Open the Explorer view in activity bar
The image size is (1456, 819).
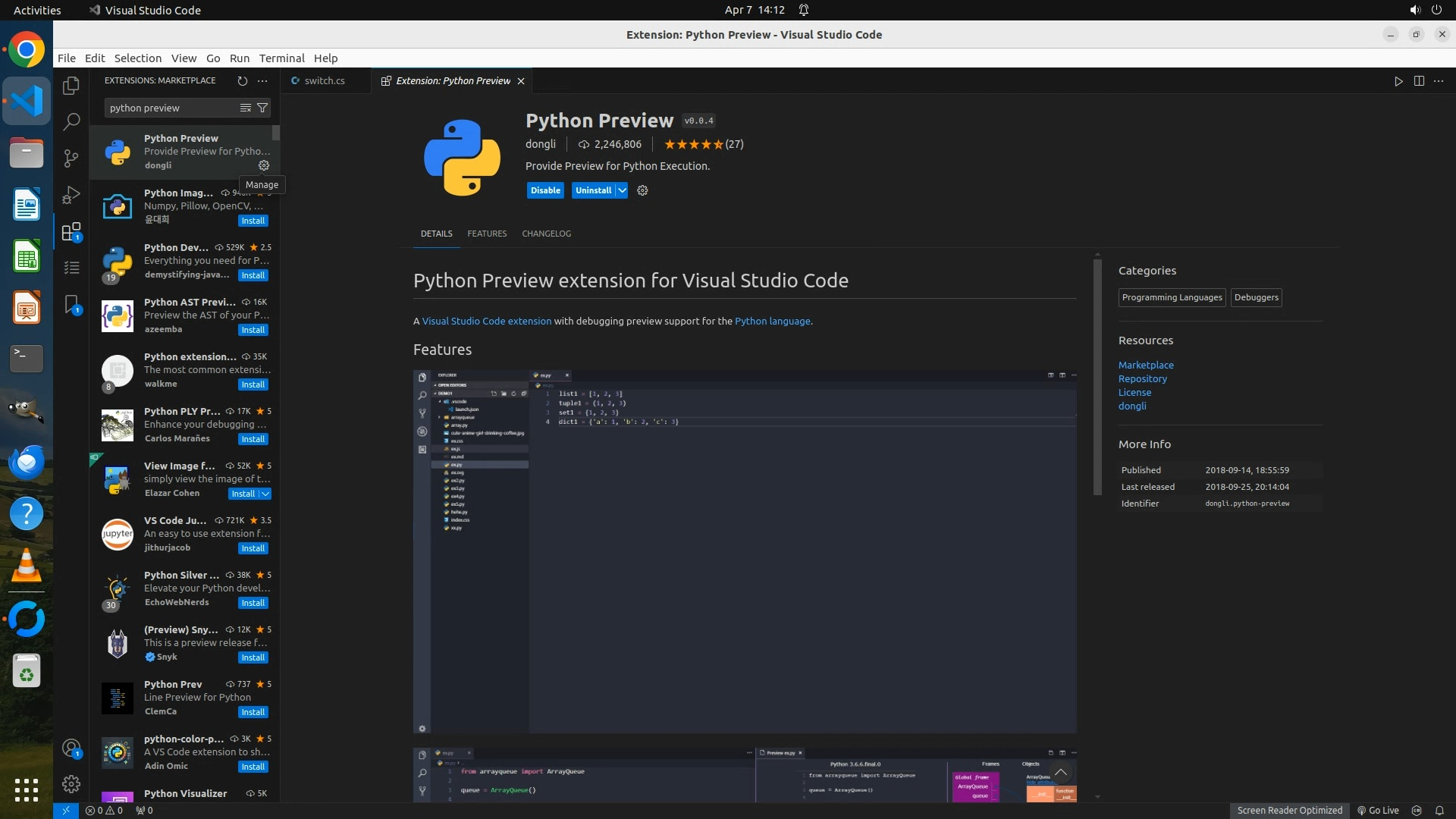(71, 86)
